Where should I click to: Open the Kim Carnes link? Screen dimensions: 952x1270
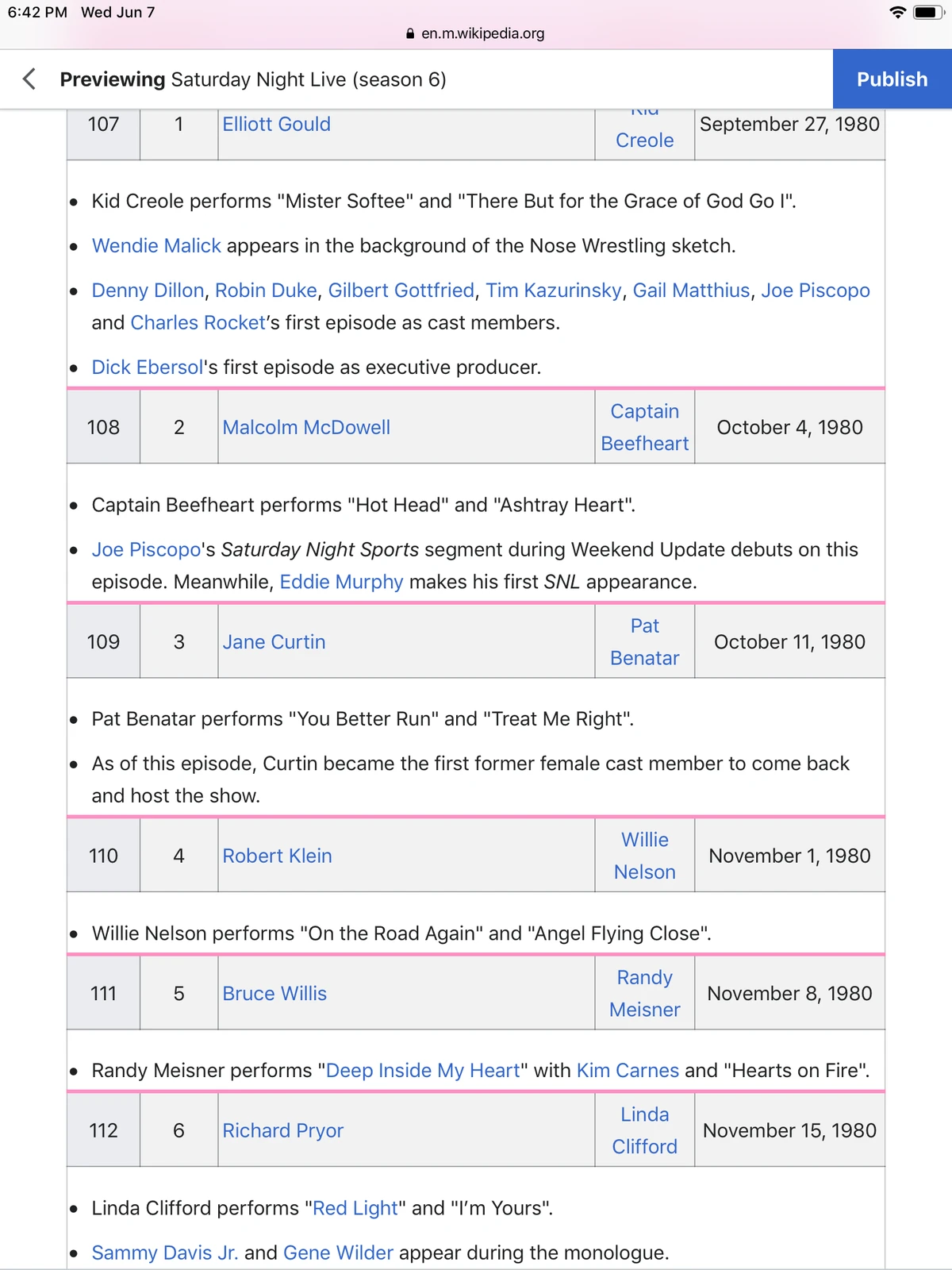coord(626,1070)
